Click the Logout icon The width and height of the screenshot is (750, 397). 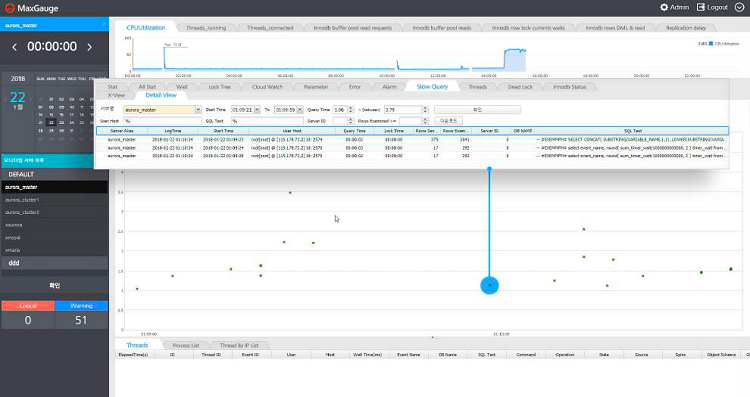point(701,7)
